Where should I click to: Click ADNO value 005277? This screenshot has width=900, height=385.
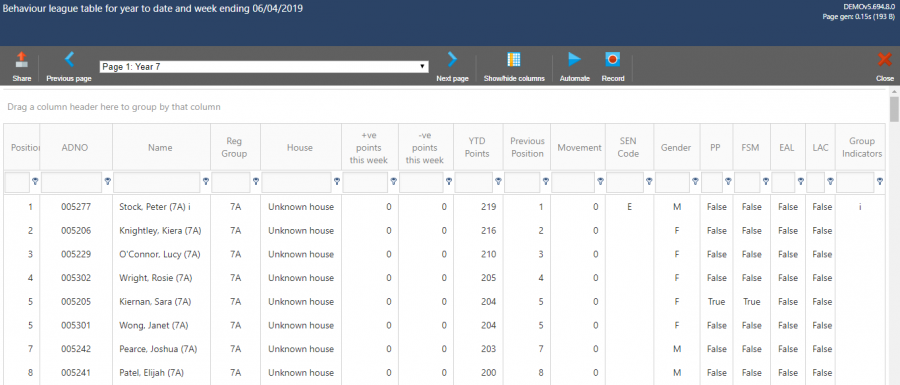click(76, 207)
